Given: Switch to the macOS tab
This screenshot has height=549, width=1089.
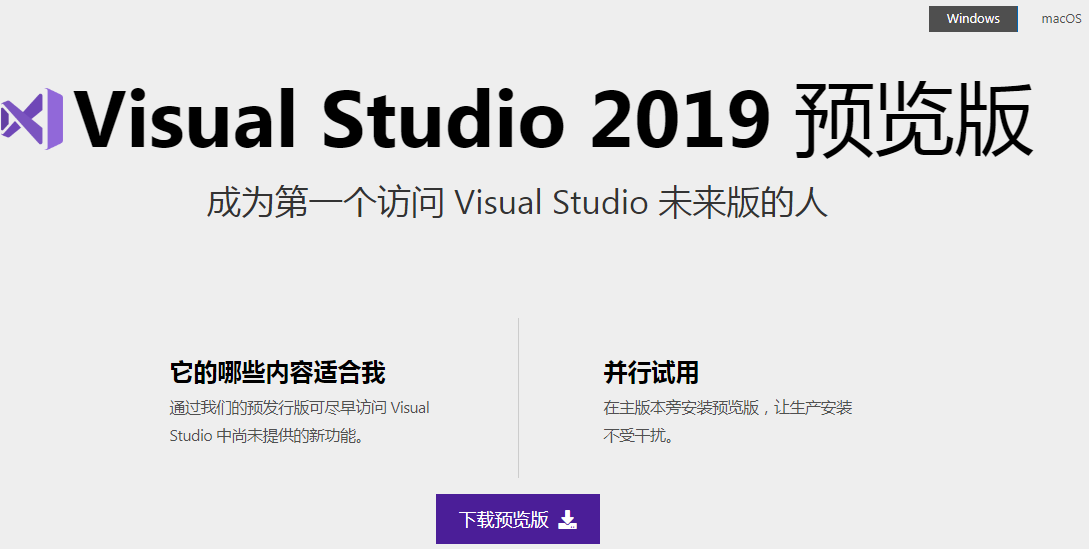Looking at the screenshot, I should pyautogui.click(x=1061, y=19).
